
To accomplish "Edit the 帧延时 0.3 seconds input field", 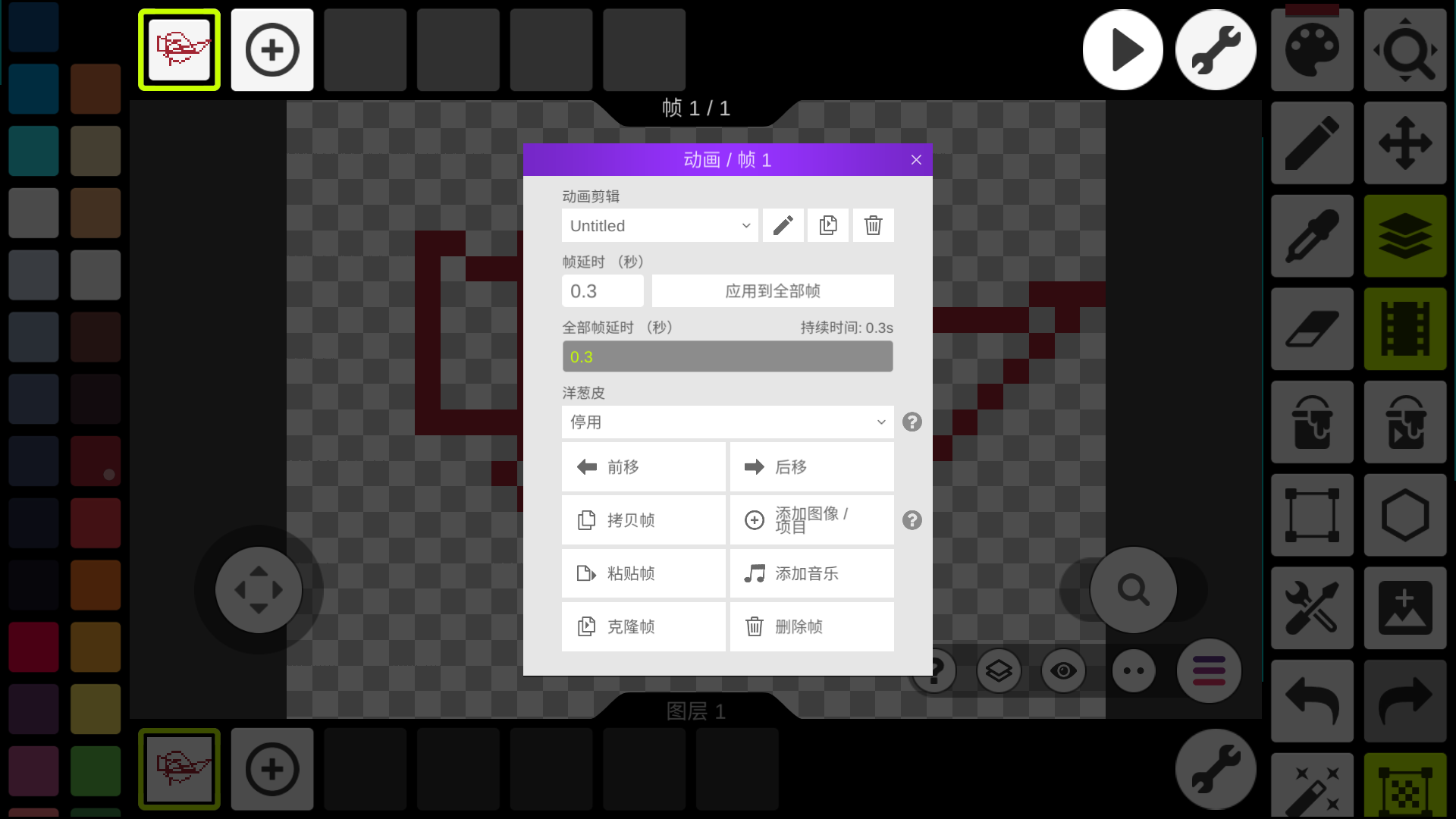I will [x=603, y=290].
